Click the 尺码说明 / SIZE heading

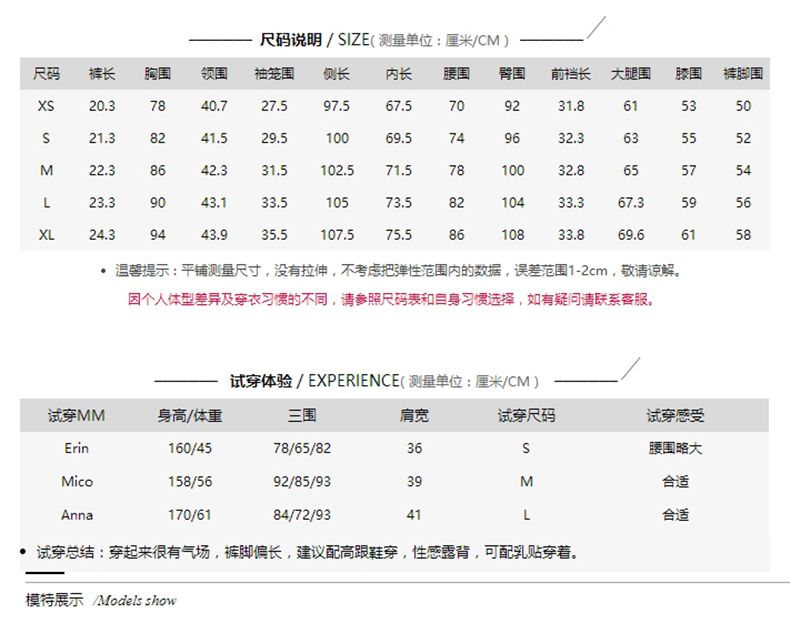pyautogui.click(x=314, y=40)
